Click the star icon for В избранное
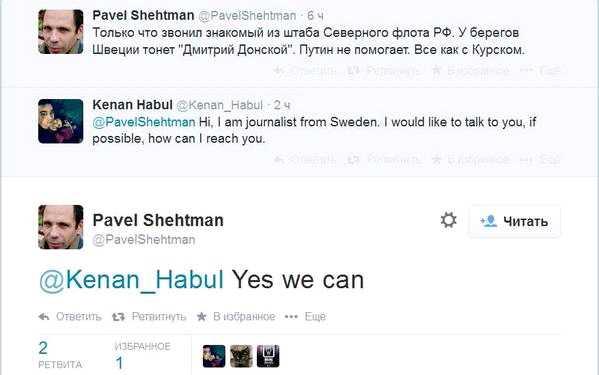 [201, 317]
